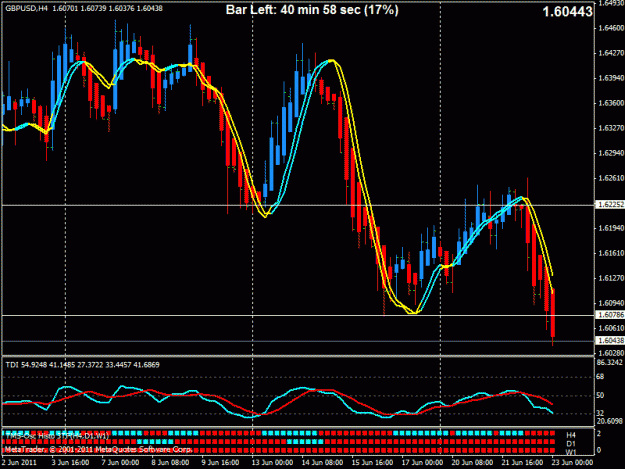Click the H4 timeframe row label
This screenshot has width=625, height=469.
point(571,436)
